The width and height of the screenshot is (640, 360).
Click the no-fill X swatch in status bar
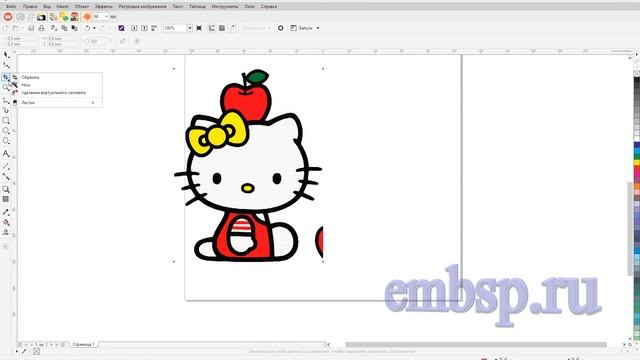[x=36, y=351]
